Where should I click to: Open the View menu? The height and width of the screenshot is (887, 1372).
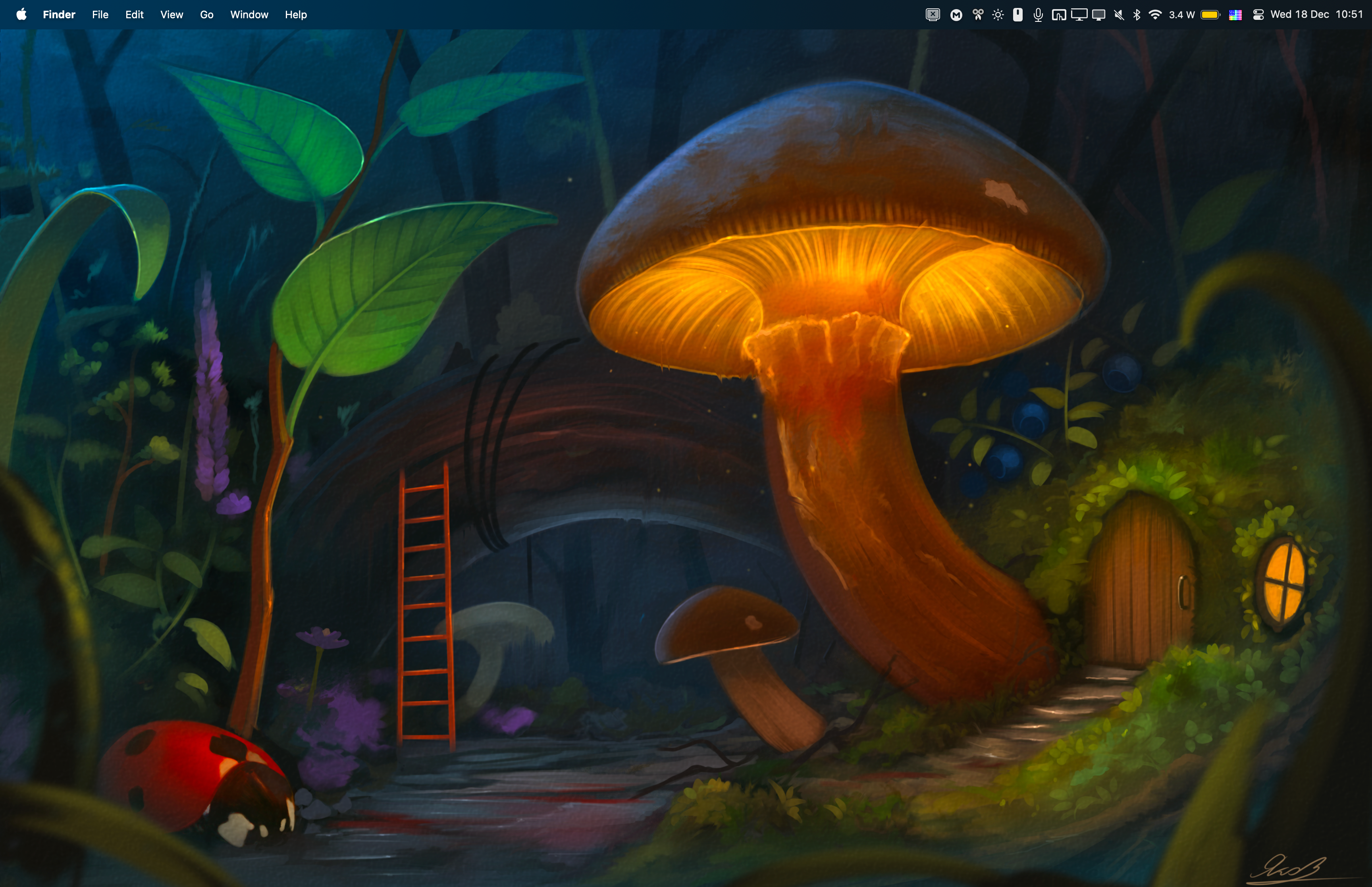(171, 14)
